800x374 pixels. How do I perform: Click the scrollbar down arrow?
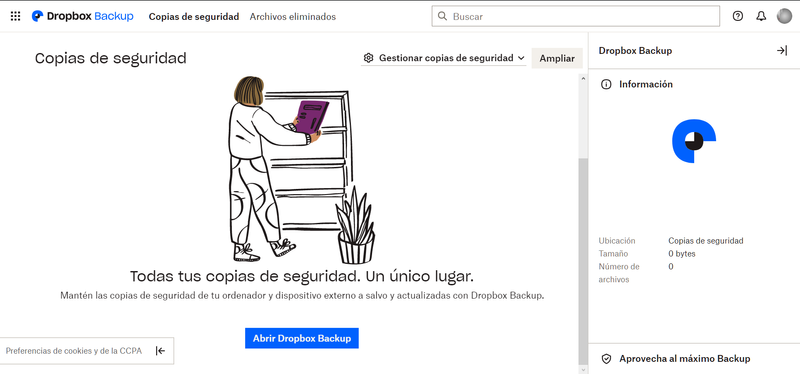point(583,369)
